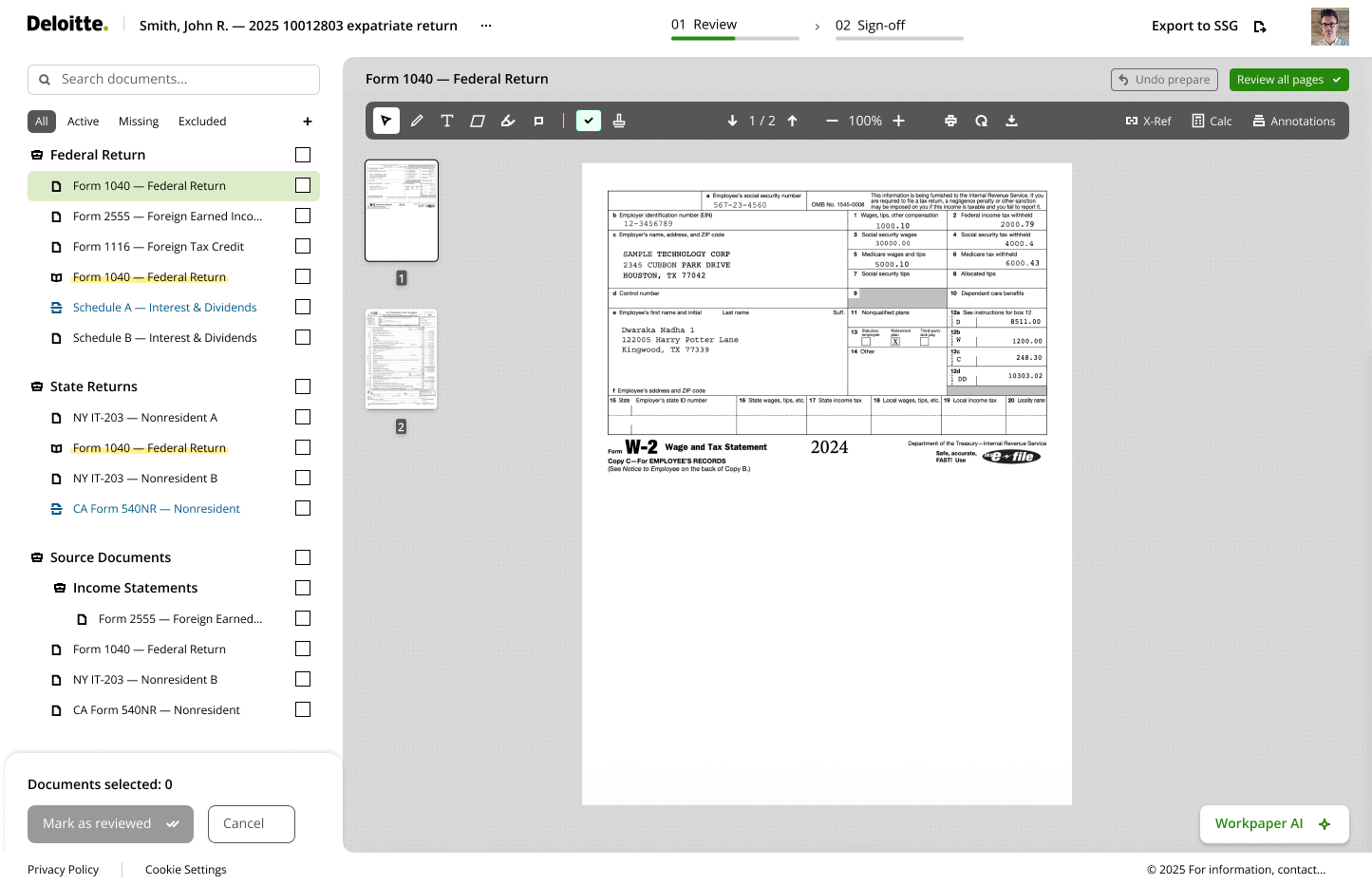Focus the Search documents field
This screenshot has height=885, width=1372.
tap(174, 80)
